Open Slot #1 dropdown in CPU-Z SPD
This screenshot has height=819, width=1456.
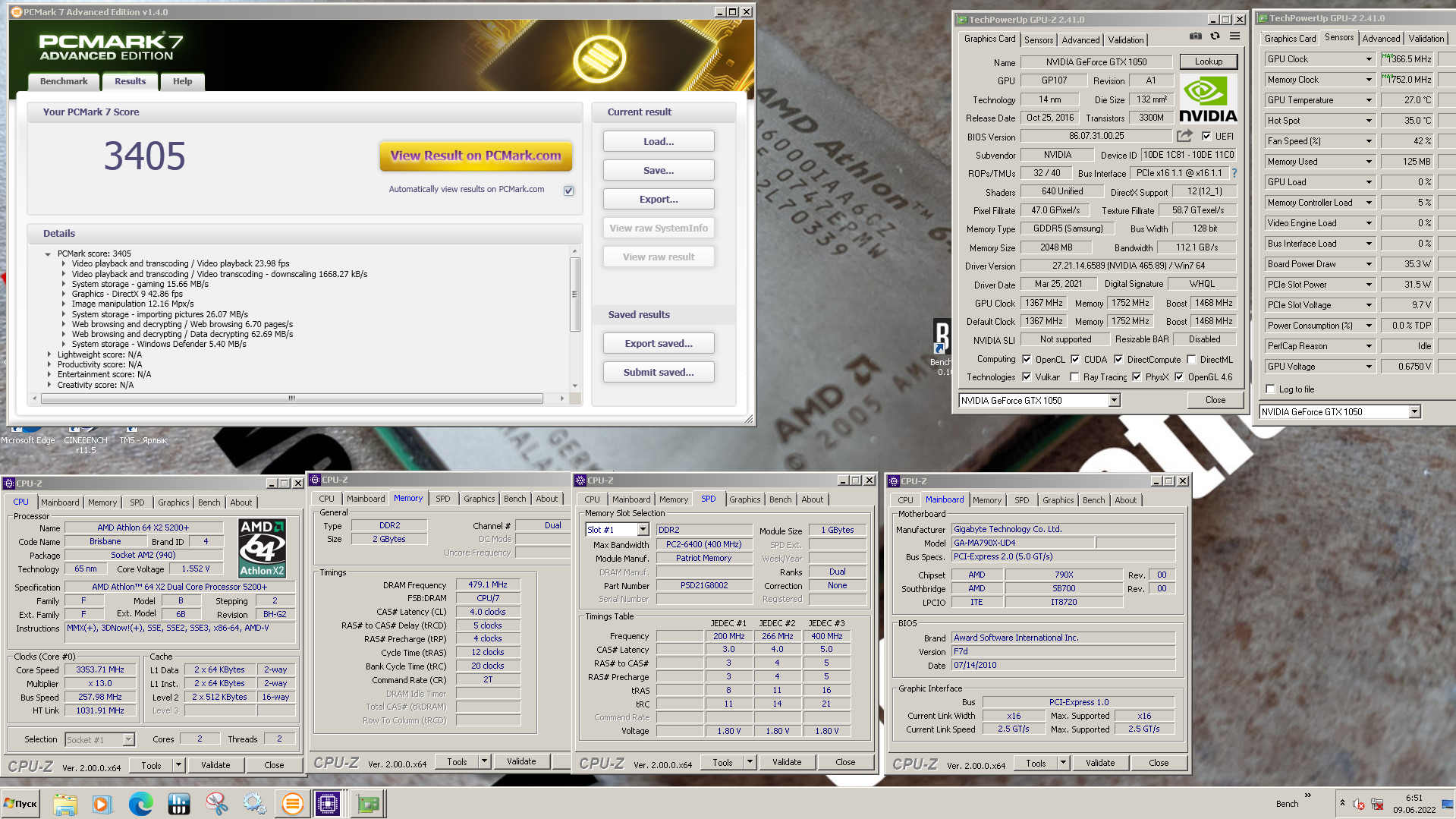coord(643,530)
